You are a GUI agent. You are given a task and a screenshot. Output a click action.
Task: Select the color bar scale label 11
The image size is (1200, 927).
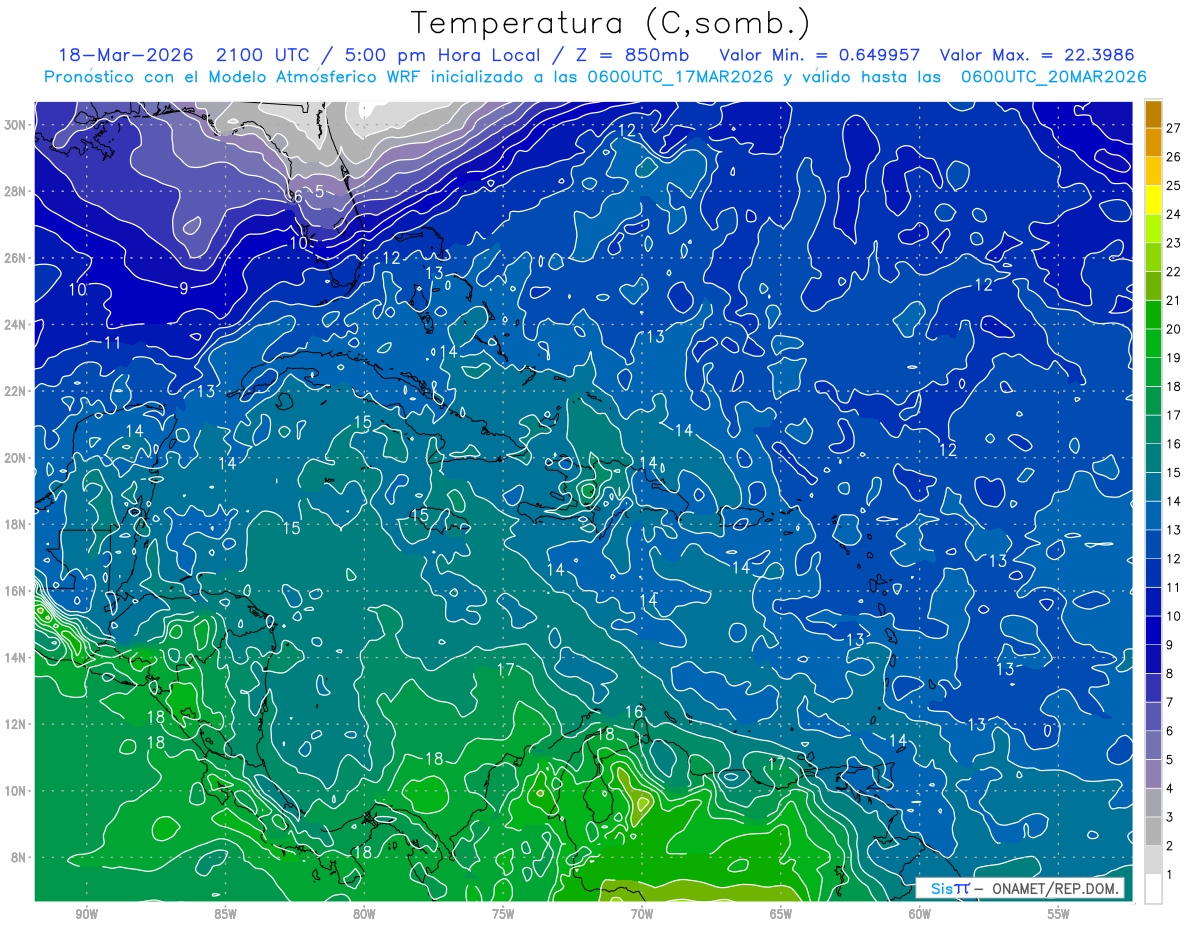pyautogui.click(x=1174, y=587)
